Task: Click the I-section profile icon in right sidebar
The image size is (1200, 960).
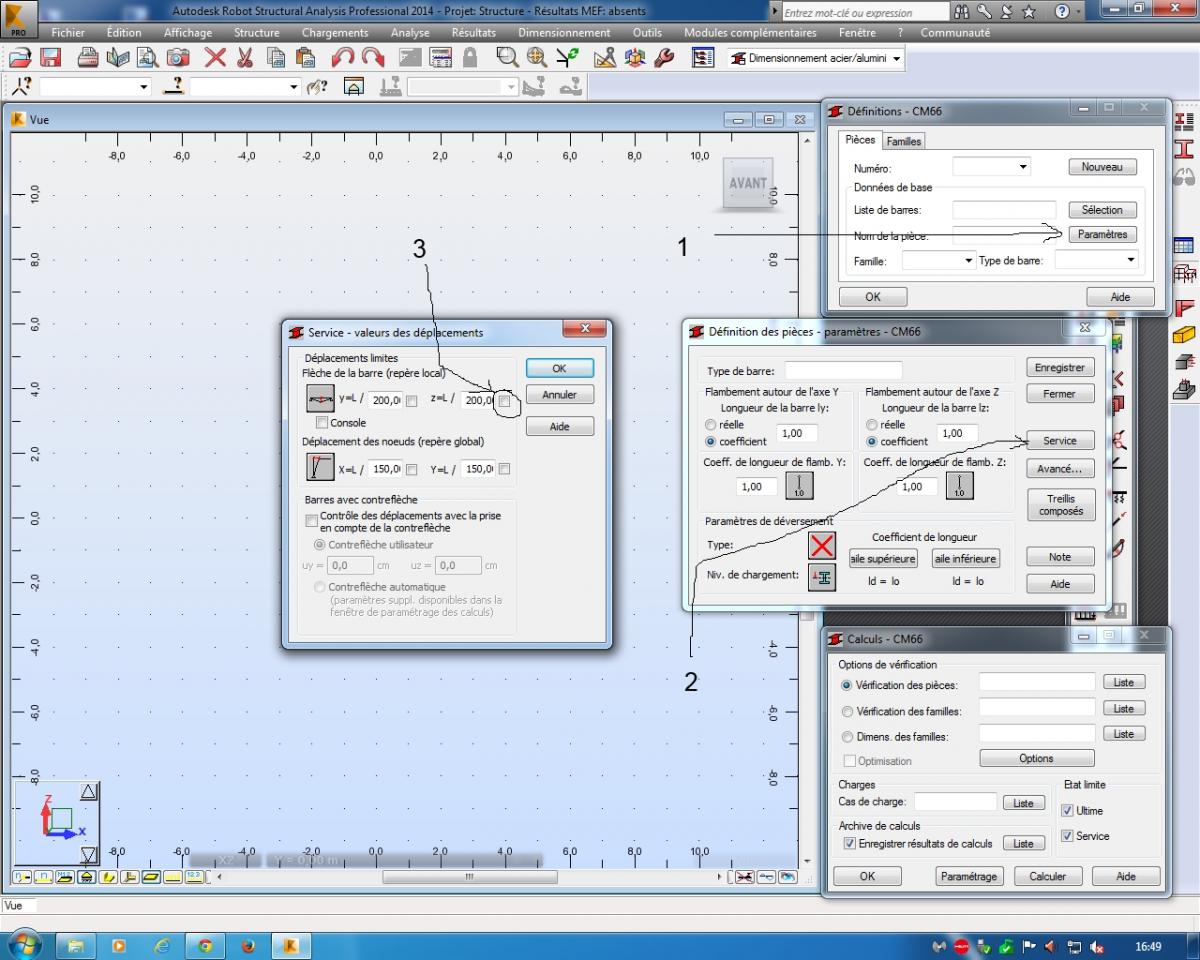Action: coord(1184,148)
